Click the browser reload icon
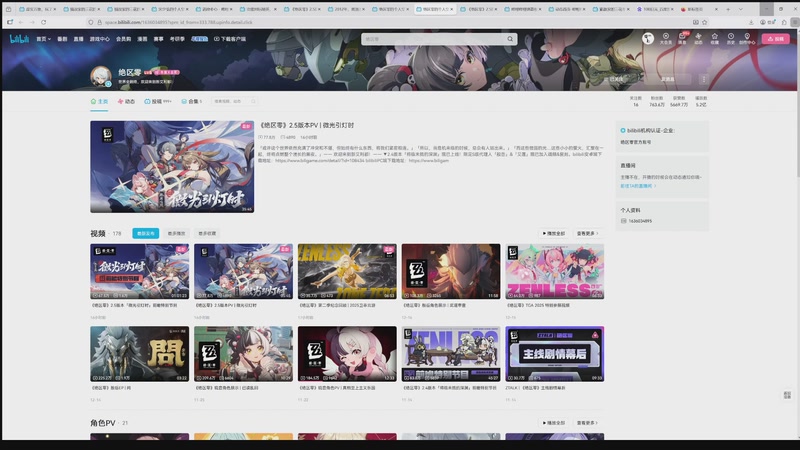Viewport: 800px width, 450px height. (43, 22)
